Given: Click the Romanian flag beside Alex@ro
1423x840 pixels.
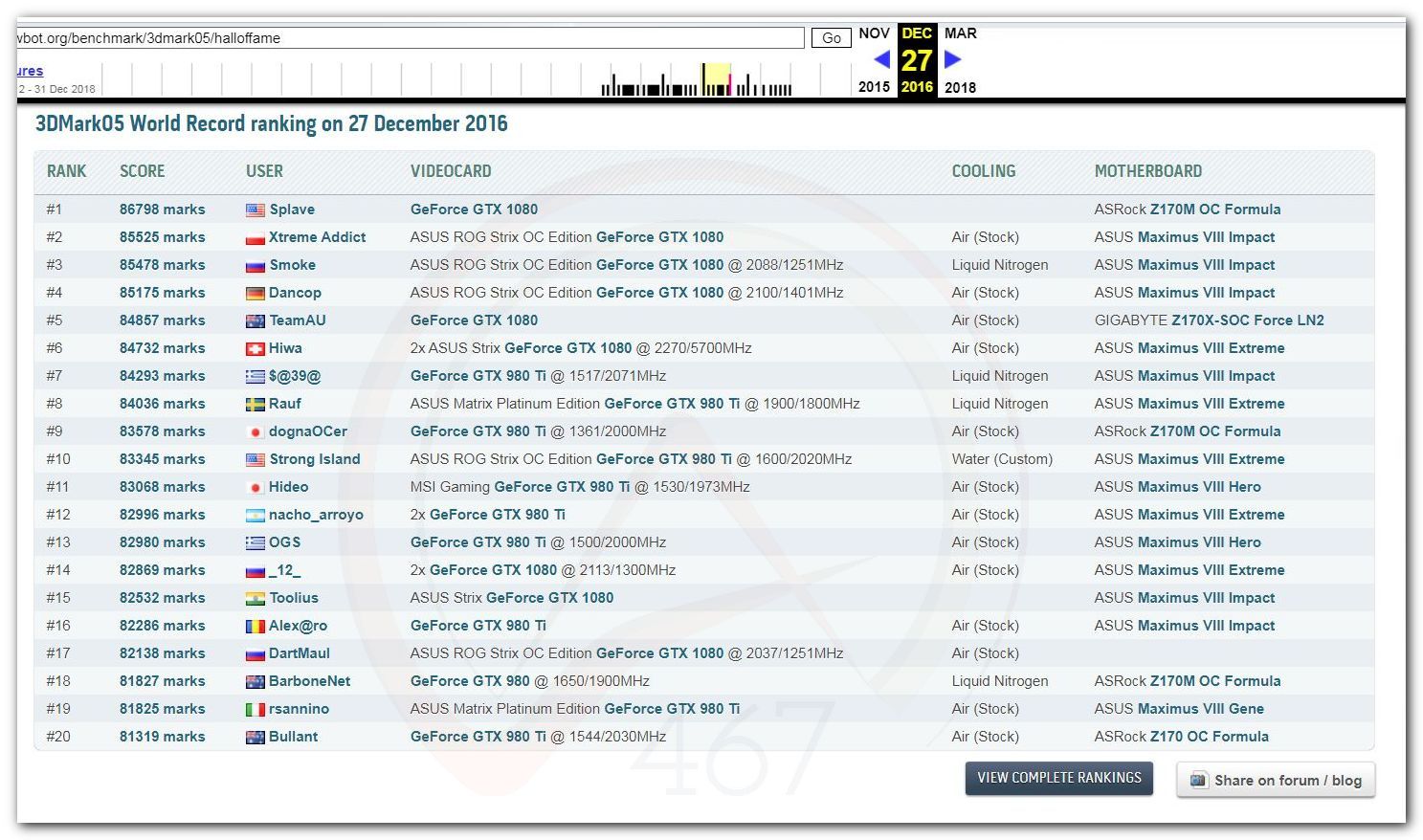Looking at the screenshot, I should (x=256, y=627).
